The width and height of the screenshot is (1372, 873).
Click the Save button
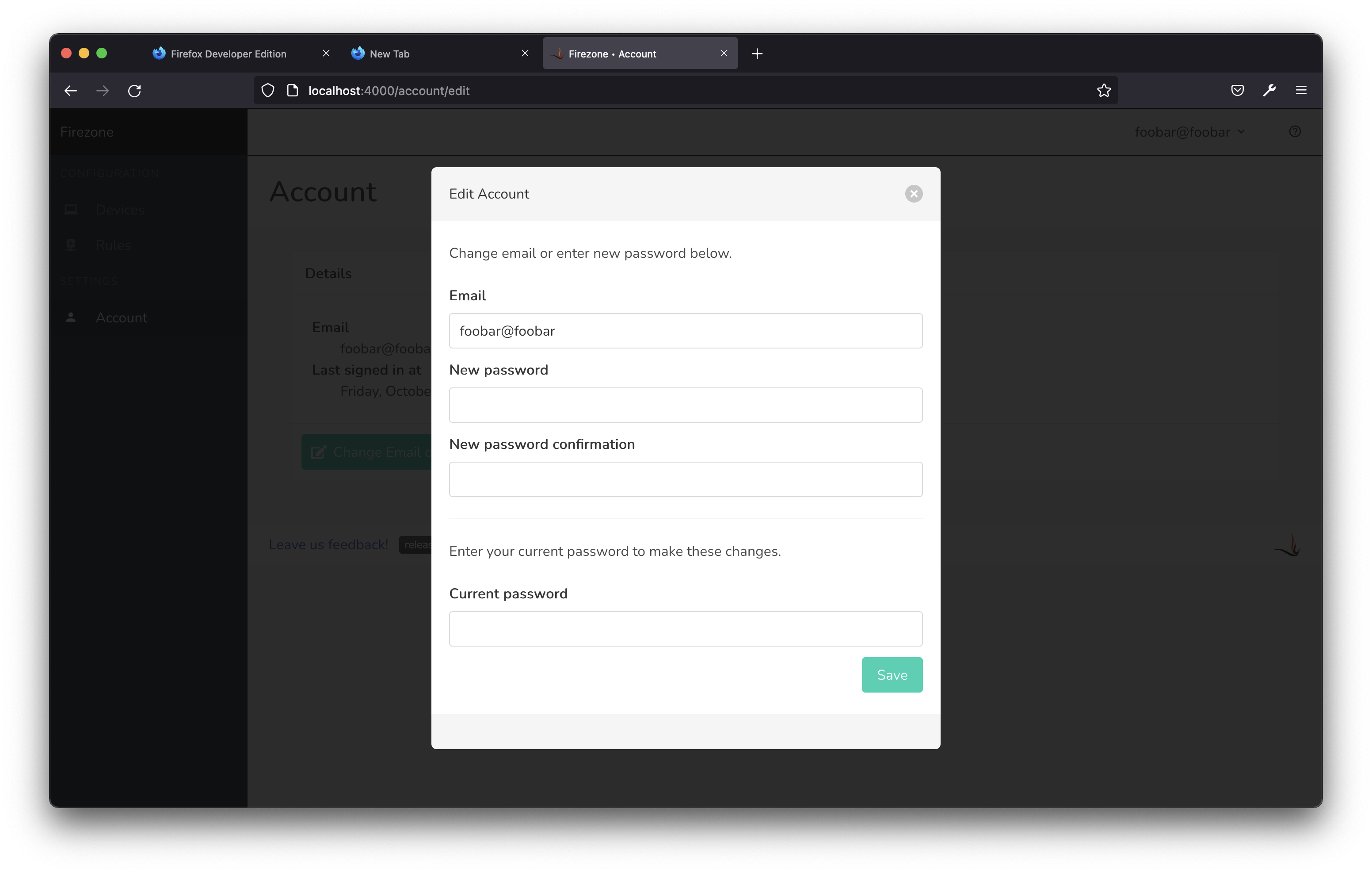click(x=892, y=674)
